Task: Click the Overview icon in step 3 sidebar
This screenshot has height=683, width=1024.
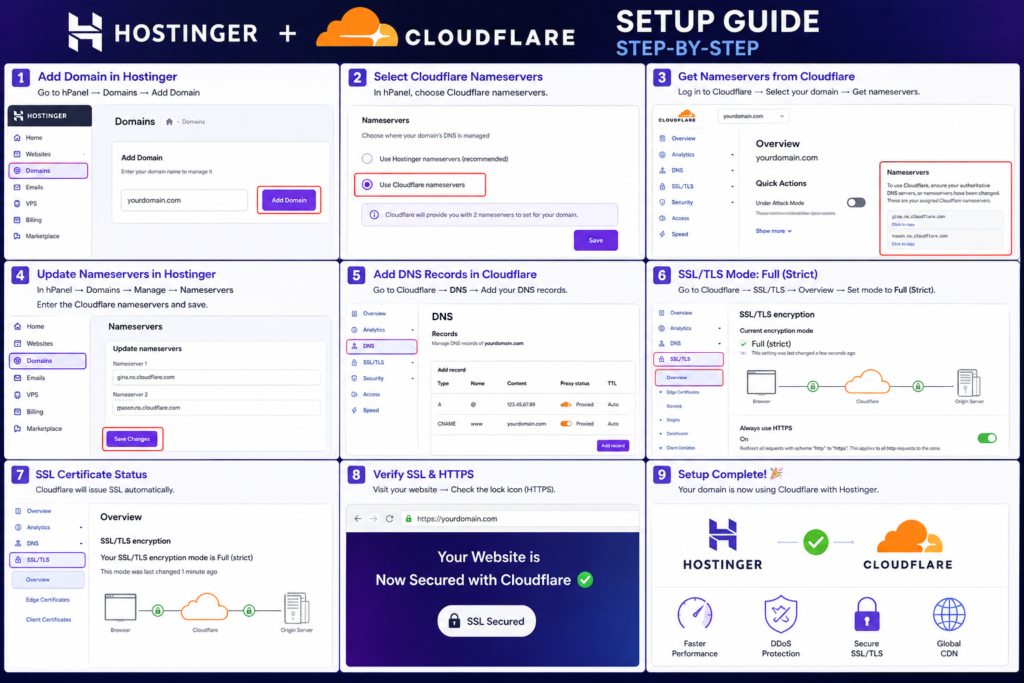Action: tap(662, 138)
